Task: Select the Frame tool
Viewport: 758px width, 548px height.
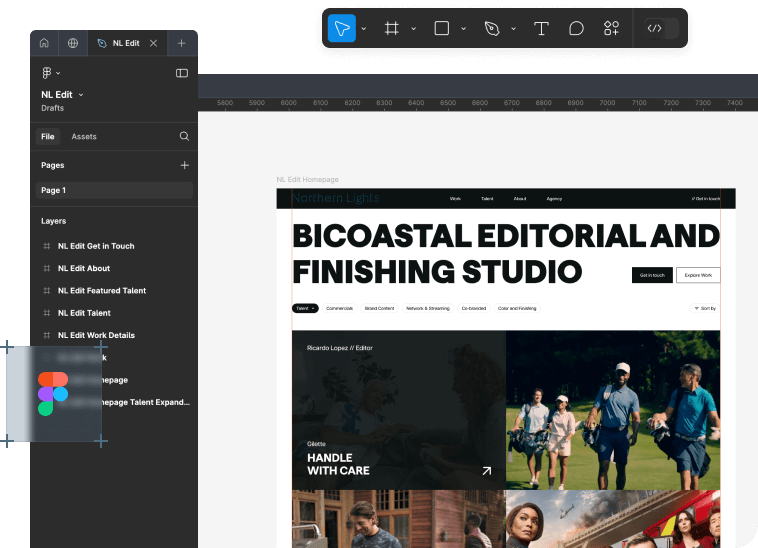Action: pos(392,28)
